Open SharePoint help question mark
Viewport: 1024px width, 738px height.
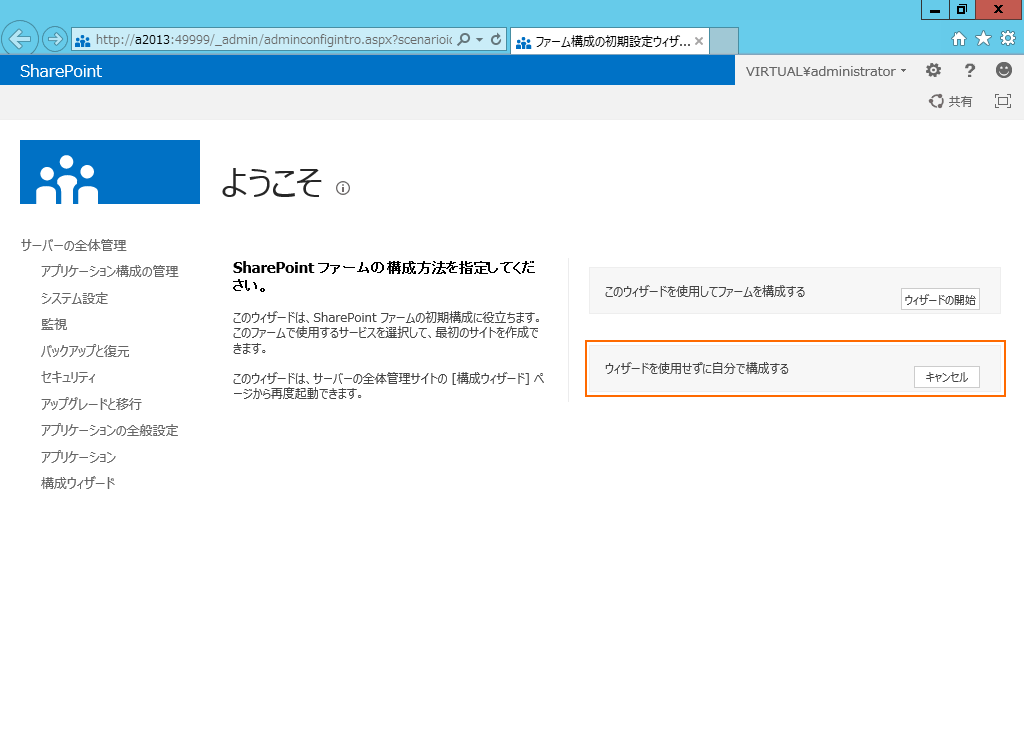(969, 71)
